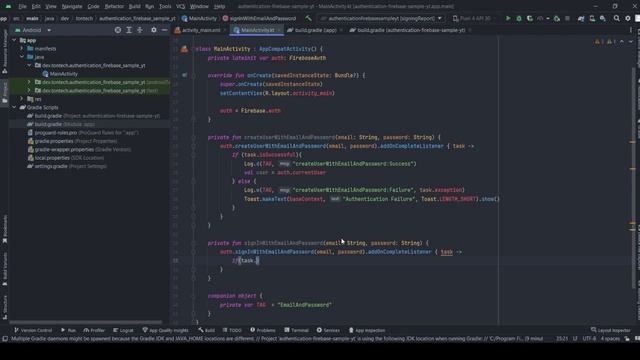Open the Version Control tool window
640x360 pixels.
(33, 330)
